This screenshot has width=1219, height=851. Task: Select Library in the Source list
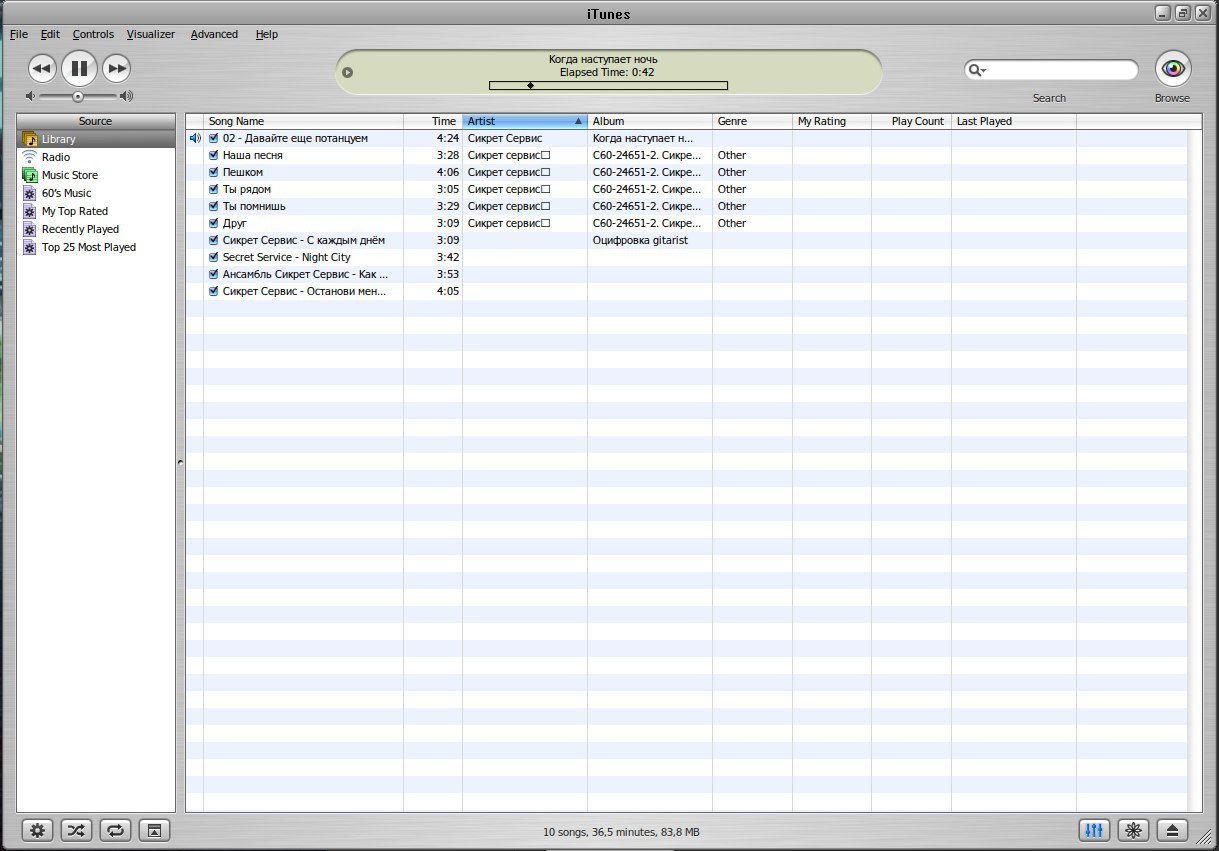[96, 139]
